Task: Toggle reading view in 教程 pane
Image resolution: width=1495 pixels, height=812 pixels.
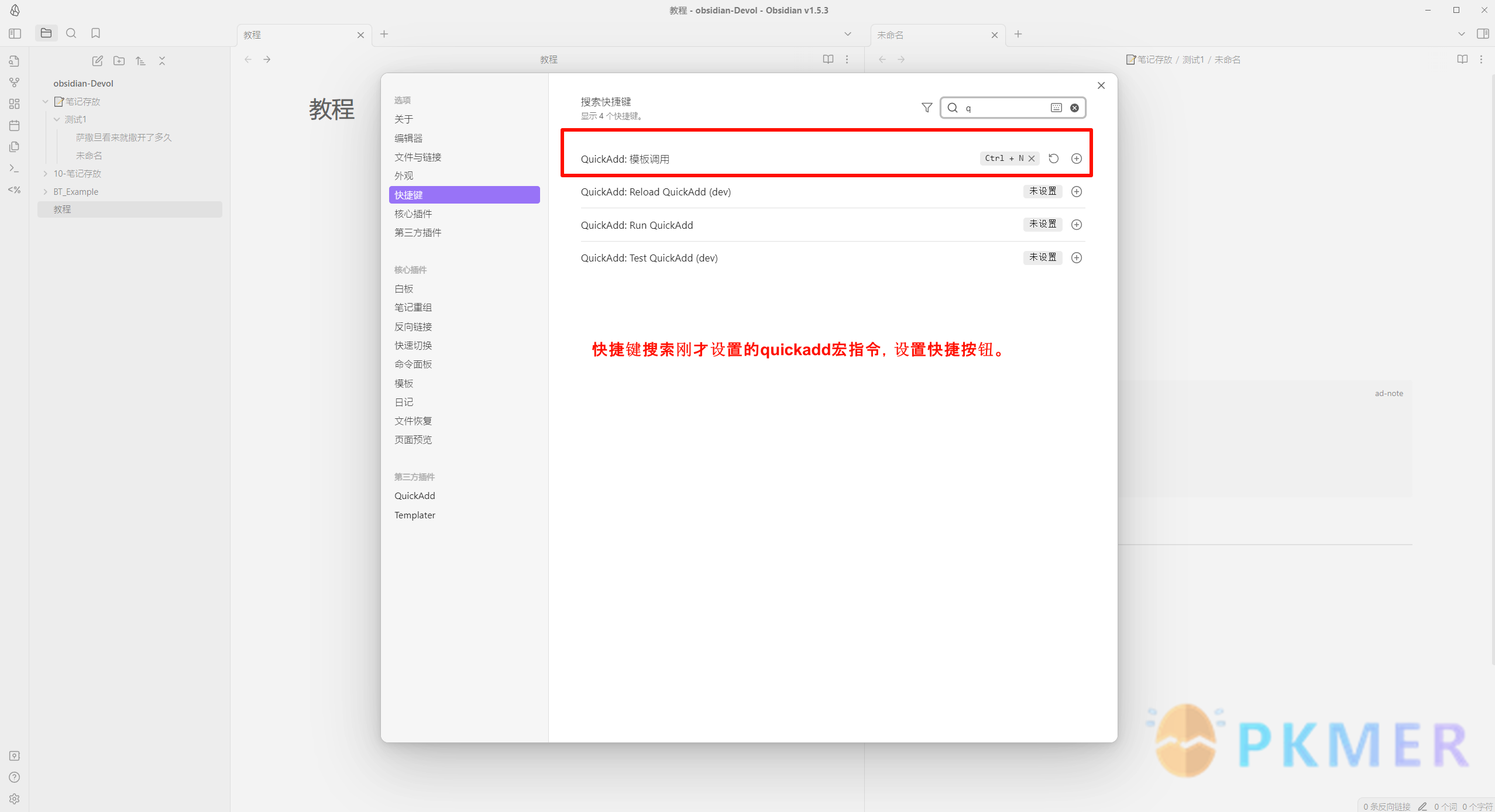Action: [828, 59]
